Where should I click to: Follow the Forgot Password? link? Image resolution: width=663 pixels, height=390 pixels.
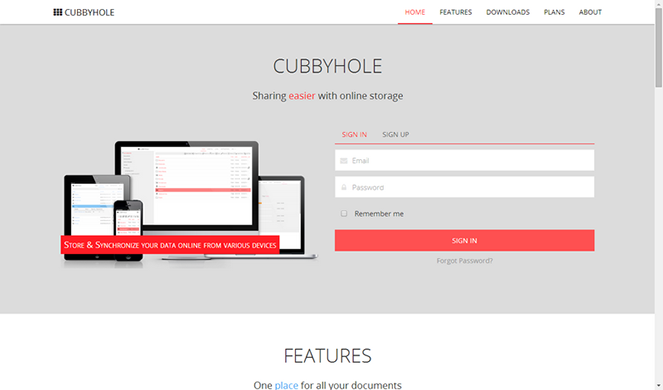click(x=464, y=261)
